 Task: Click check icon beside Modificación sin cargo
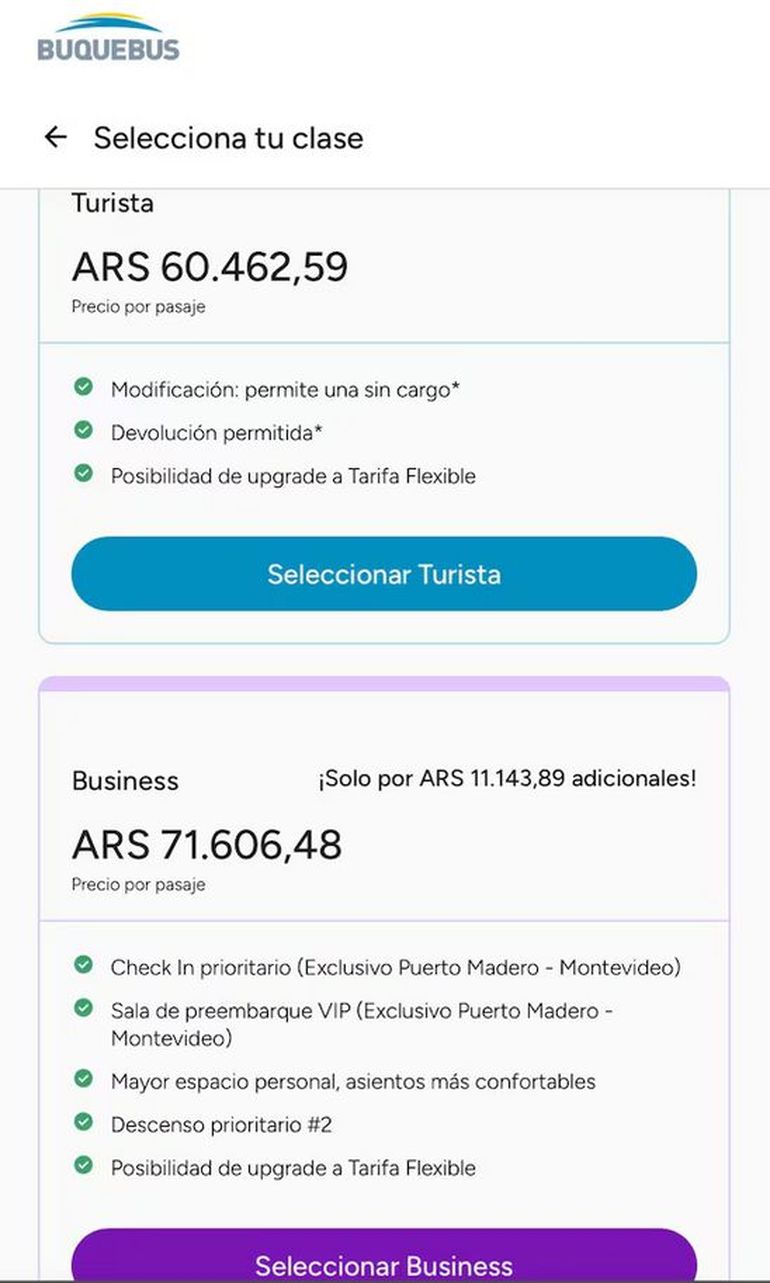point(84,387)
